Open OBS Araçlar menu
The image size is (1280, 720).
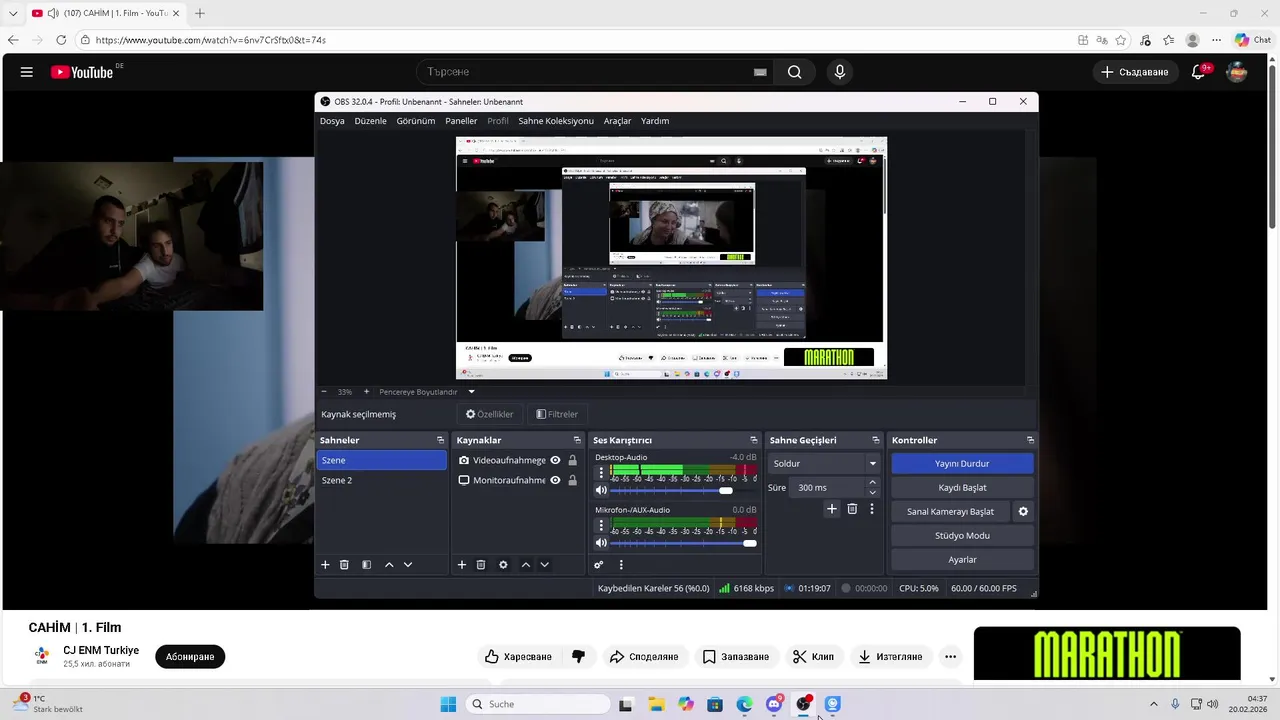point(617,121)
